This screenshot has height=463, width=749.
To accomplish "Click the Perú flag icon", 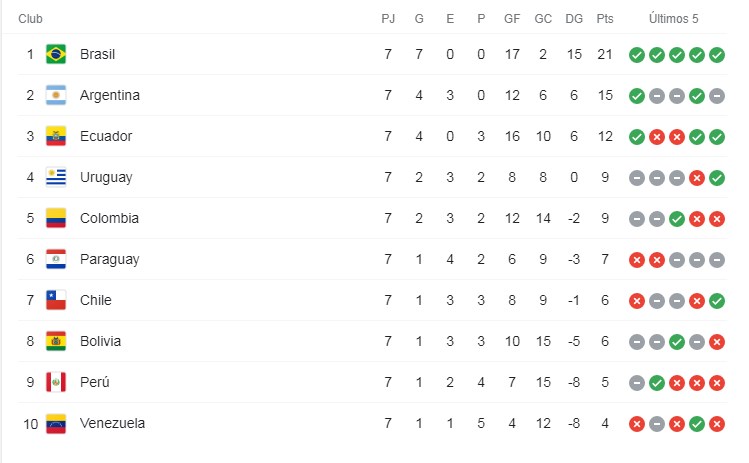I will coord(56,382).
